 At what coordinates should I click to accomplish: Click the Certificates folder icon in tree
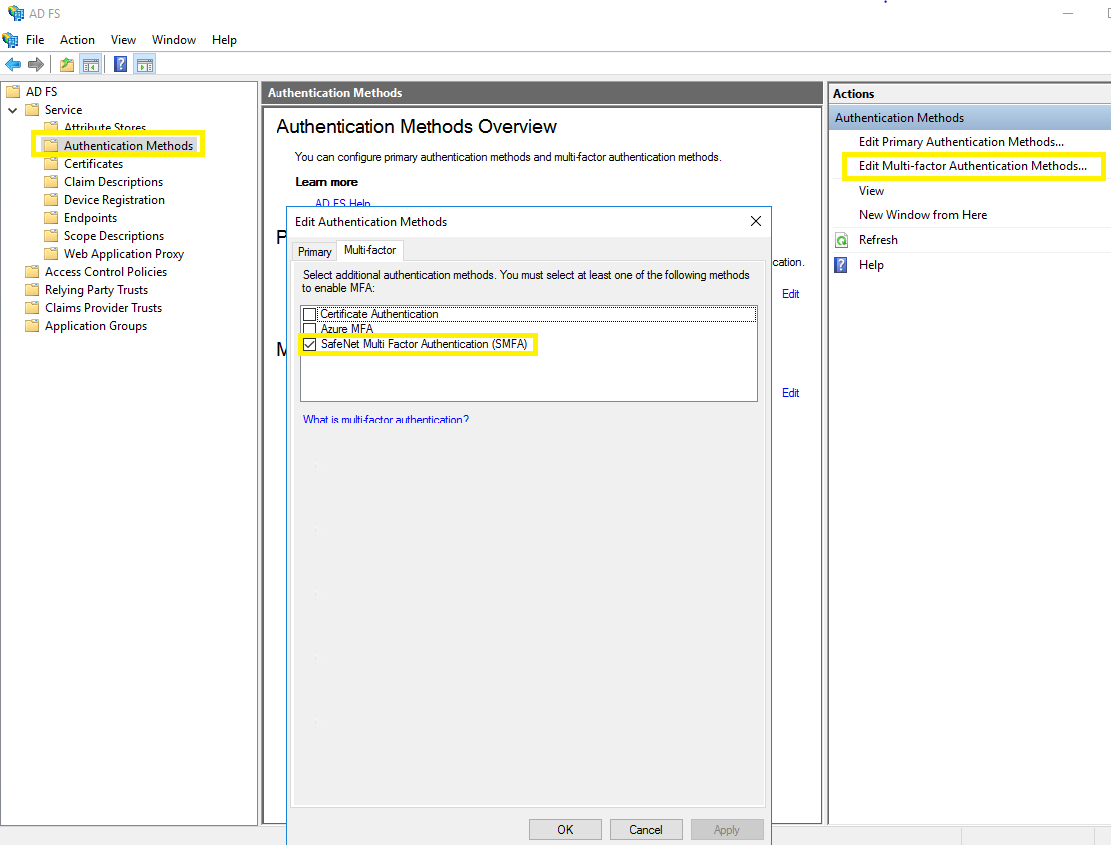tap(52, 164)
